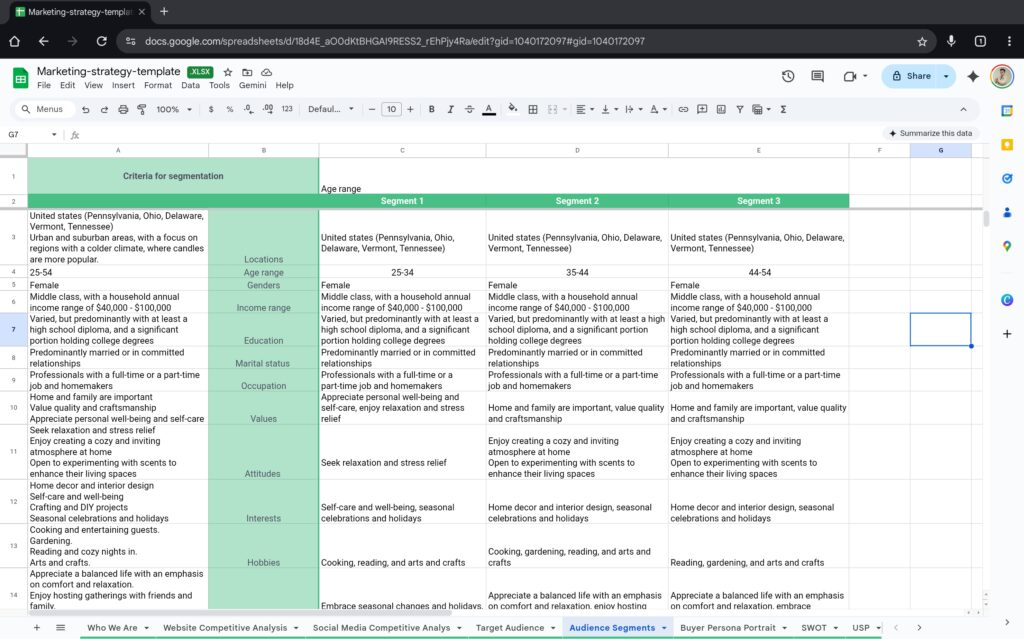This screenshot has width=1024, height=639.
Task: Click the font size input field
Action: coord(391,109)
